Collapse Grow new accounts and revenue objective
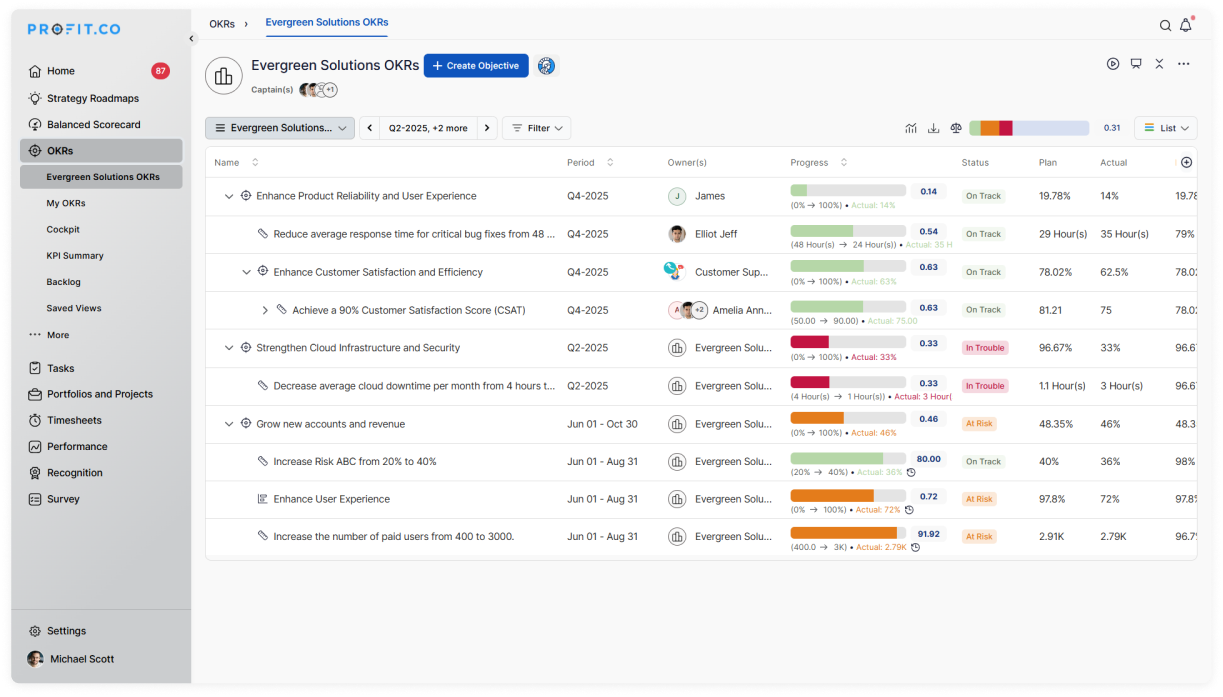This screenshot has width=1223, height=697. [x=229, y=424]
